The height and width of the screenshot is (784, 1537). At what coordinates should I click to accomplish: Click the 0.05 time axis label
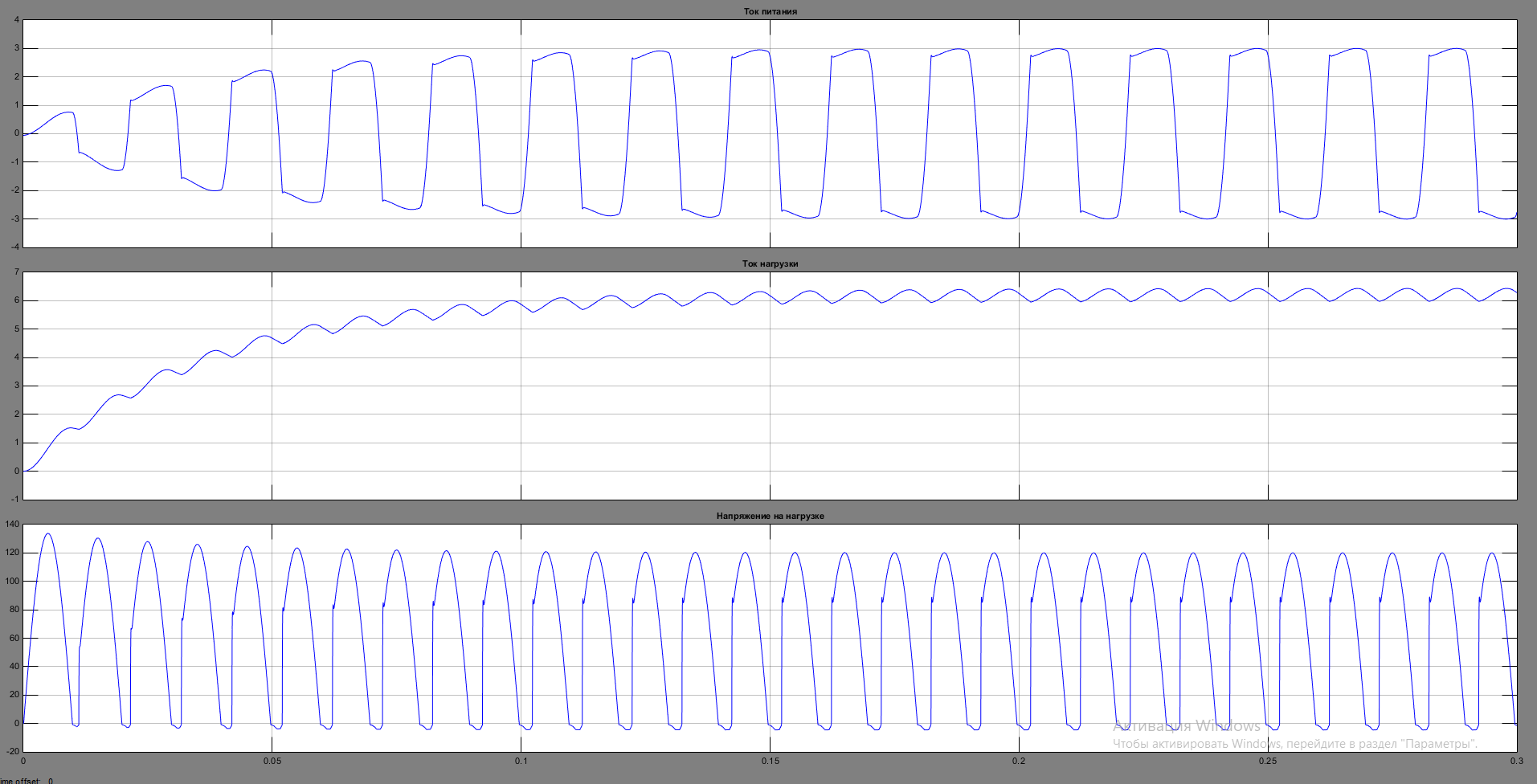pos(272,761)
